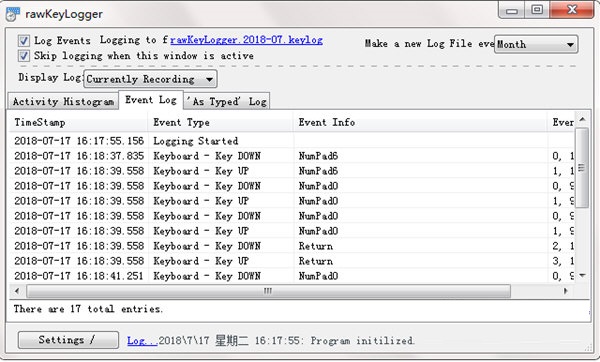
Task: Open the Settings button
Action: coord(68,340)
